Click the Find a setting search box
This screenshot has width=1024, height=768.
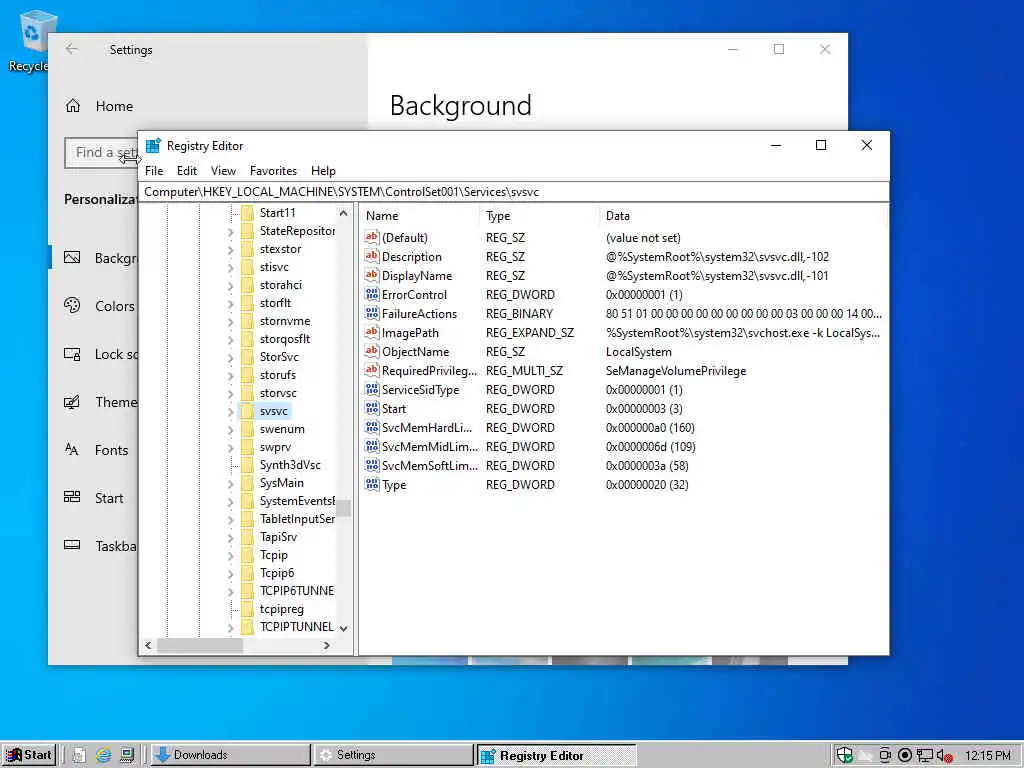[101, 152]
